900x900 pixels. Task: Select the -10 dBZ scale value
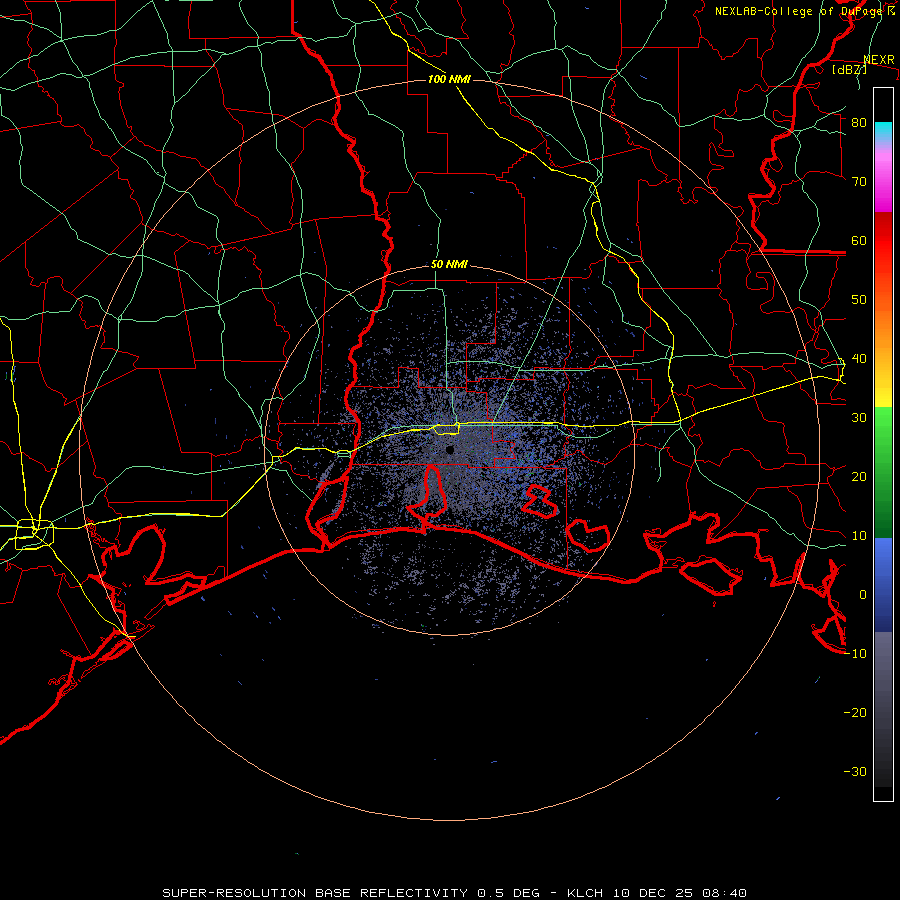coord(855,654)
